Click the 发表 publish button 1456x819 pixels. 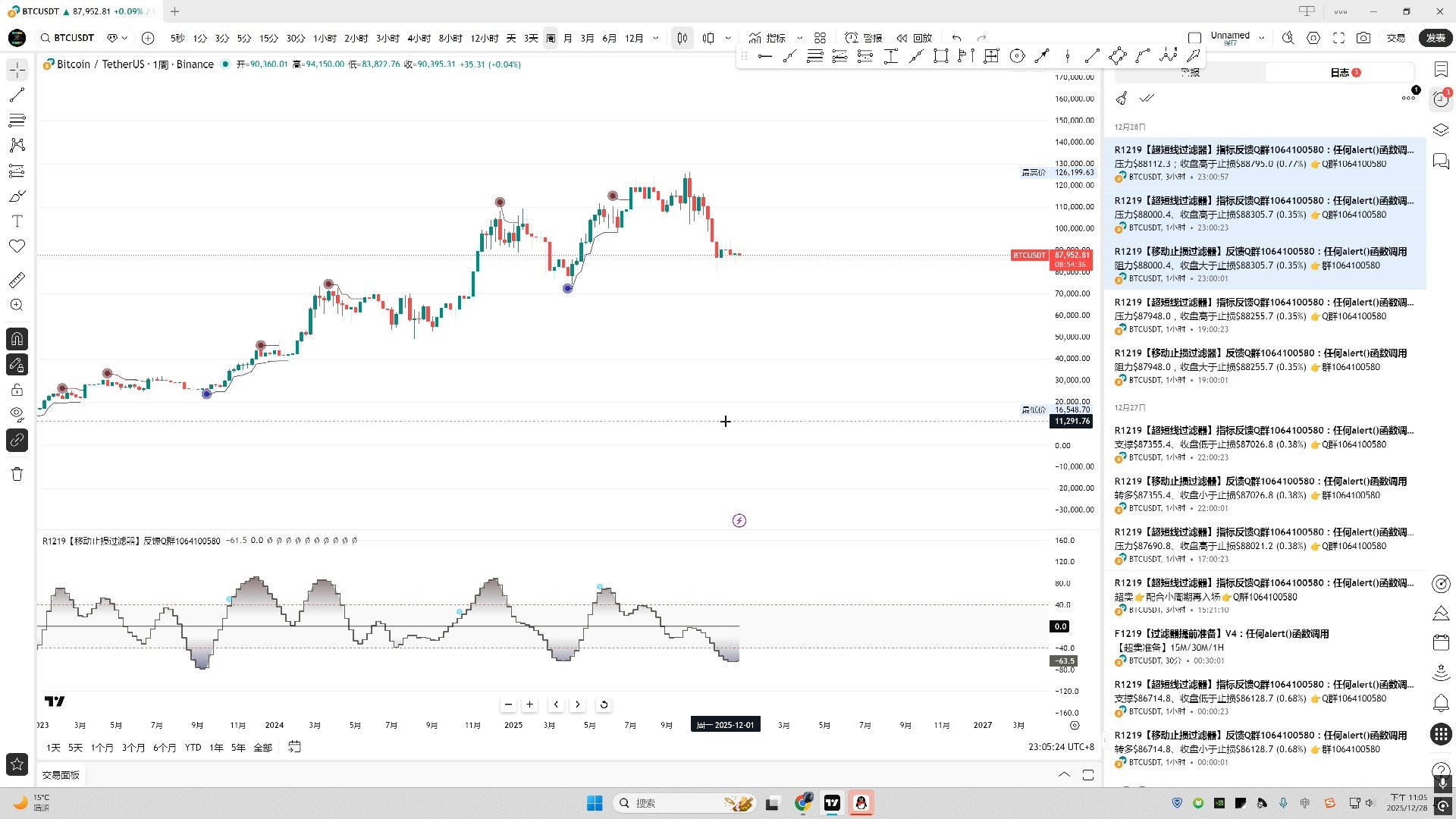click(1436, 38)
